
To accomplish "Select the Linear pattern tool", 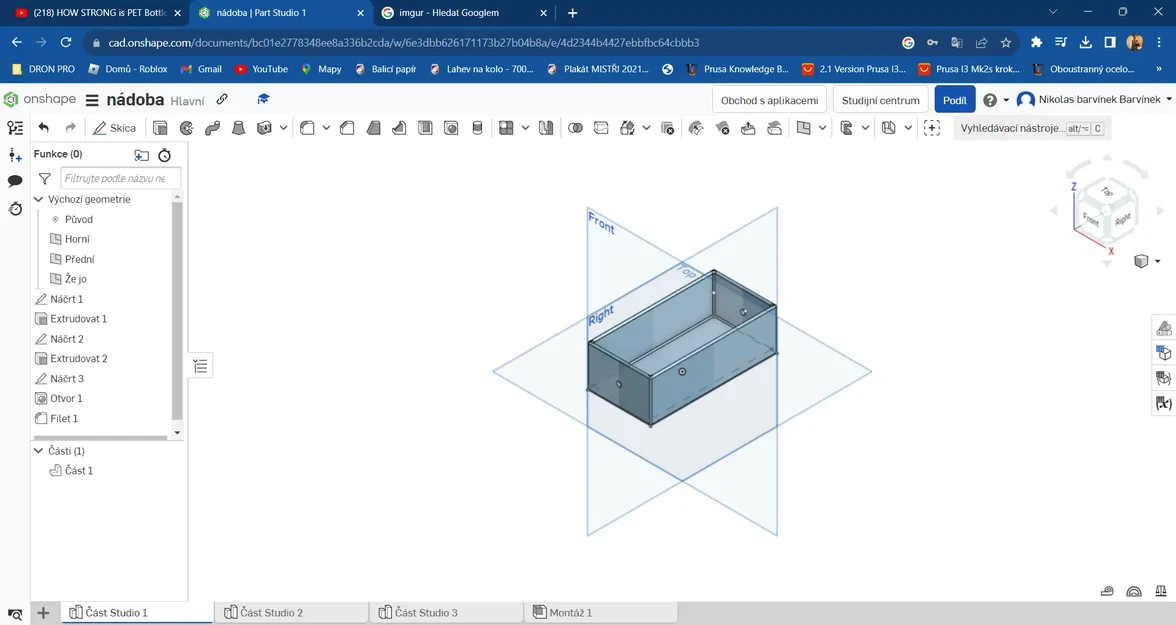I will pyautogui.click(x=506, y=128).
